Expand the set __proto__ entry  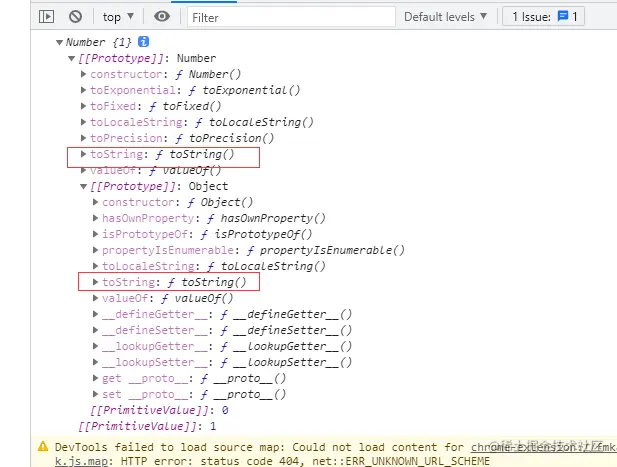(x=95, y=394)
